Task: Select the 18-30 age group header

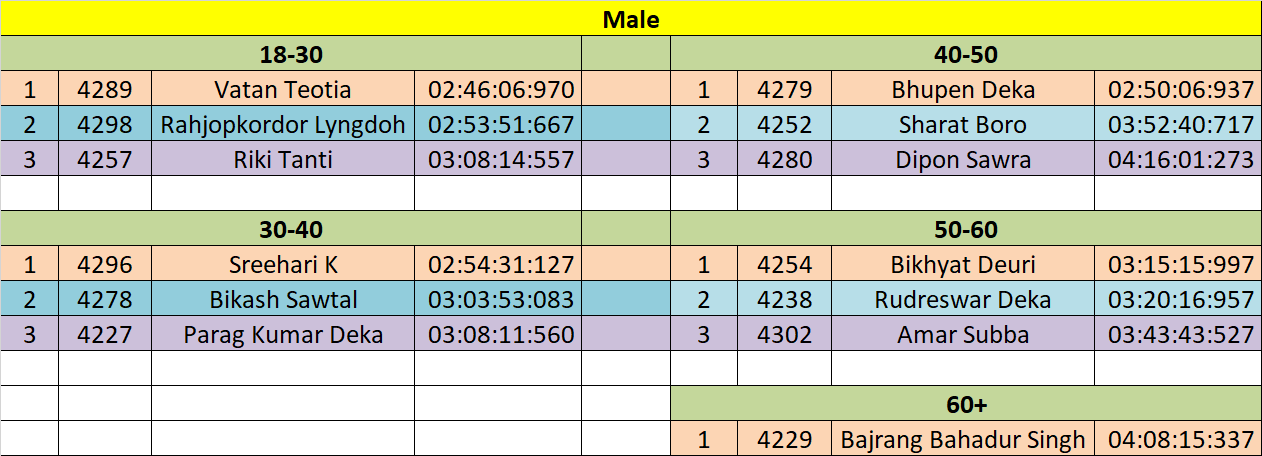Action: 291,54
